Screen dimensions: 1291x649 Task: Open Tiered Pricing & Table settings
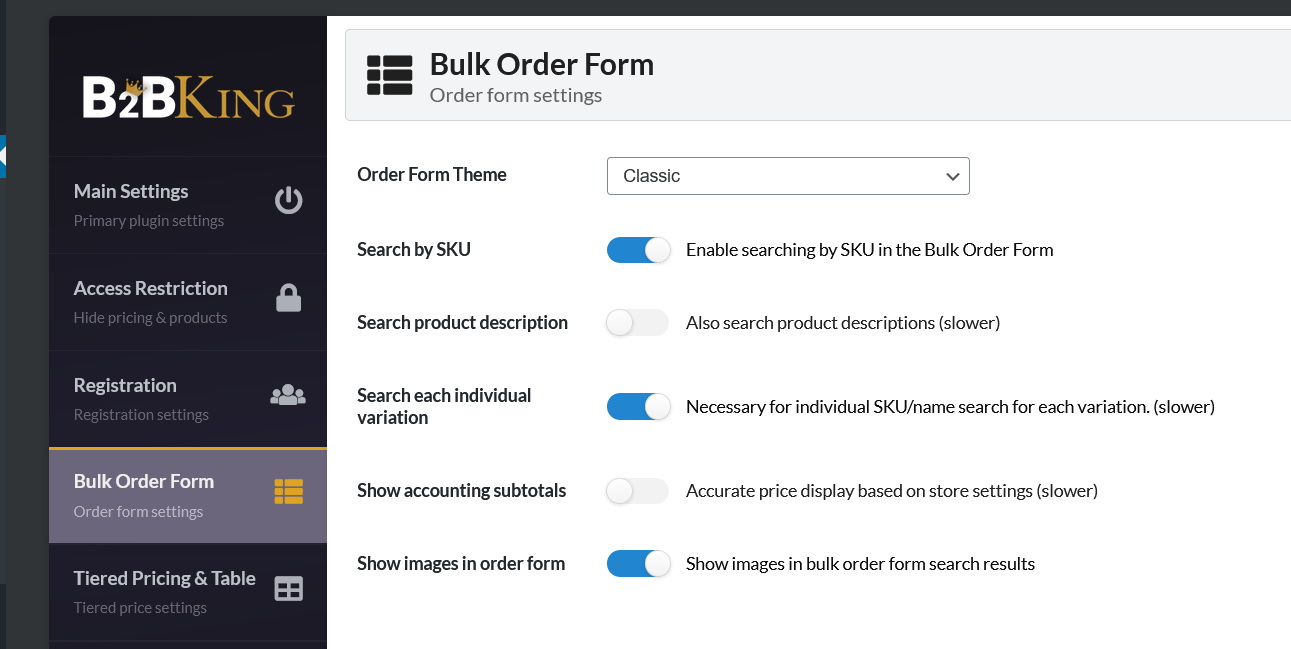[164, 578]
